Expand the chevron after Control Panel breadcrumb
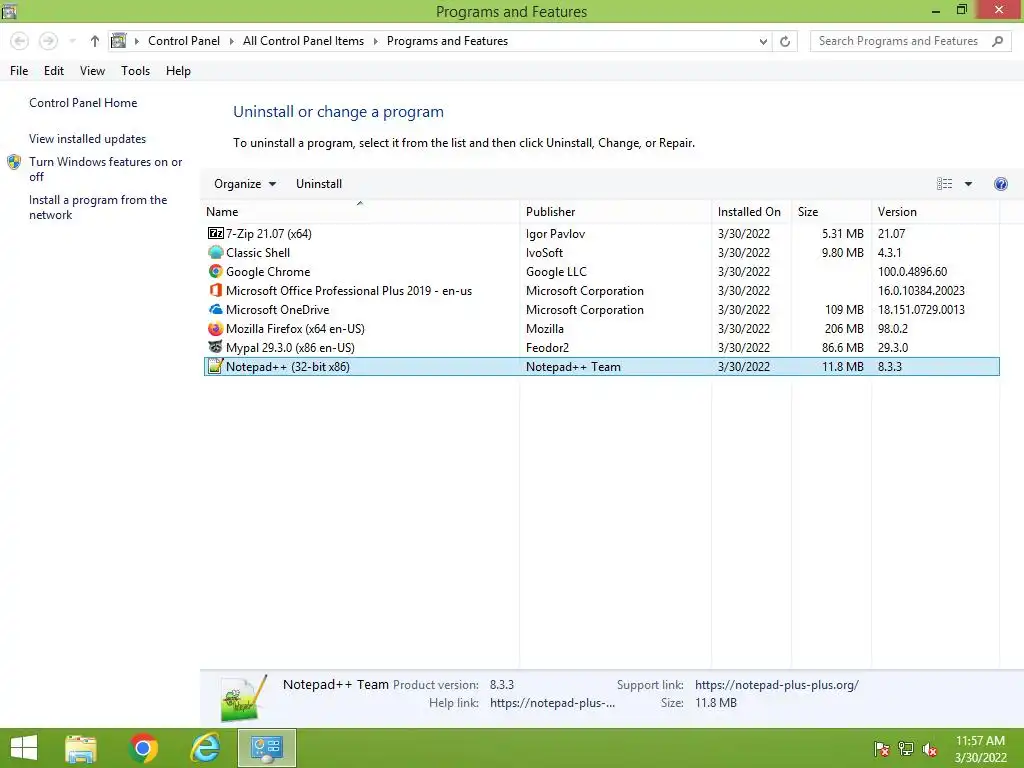 tap(231, 41)
